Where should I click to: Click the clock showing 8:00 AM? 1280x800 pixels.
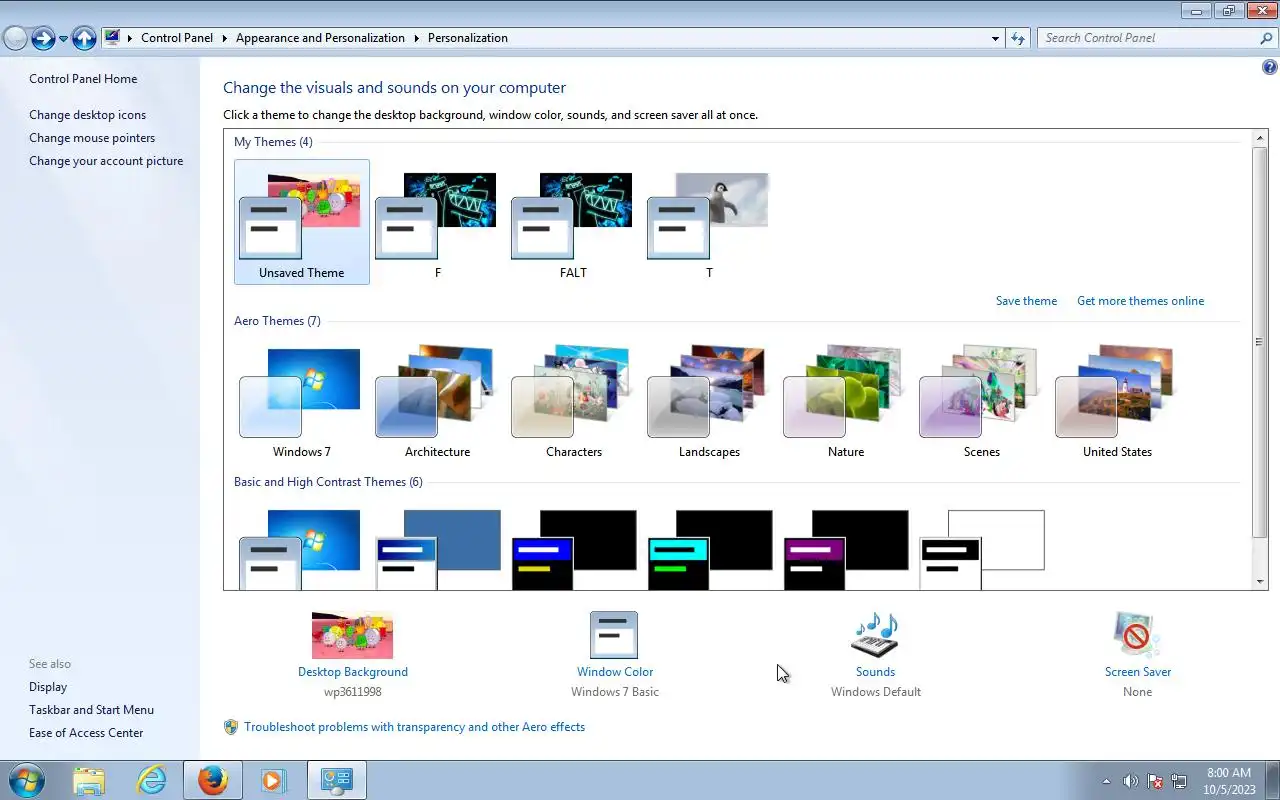1229,781
